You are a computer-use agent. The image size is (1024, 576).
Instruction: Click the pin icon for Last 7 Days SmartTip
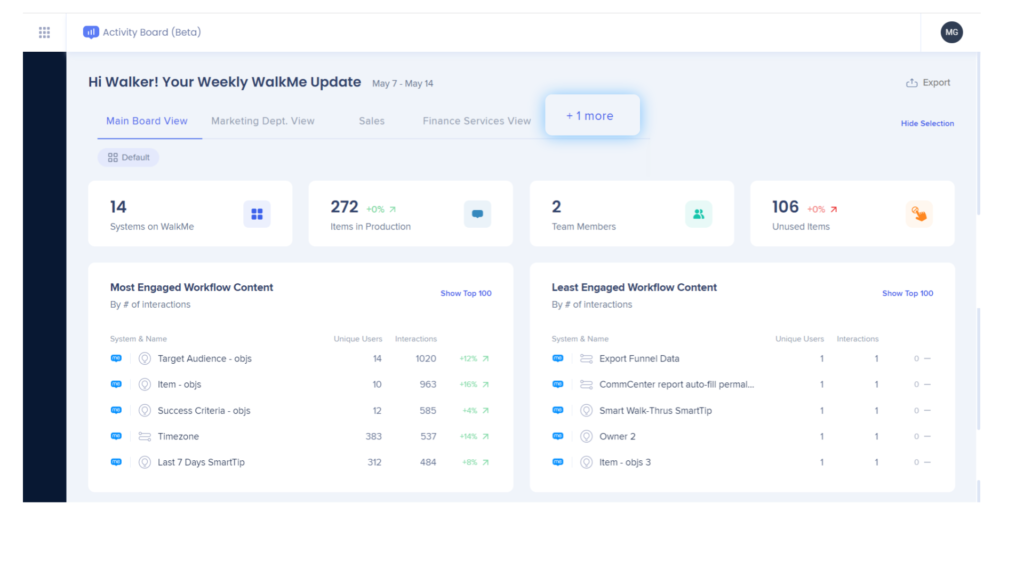144,462
